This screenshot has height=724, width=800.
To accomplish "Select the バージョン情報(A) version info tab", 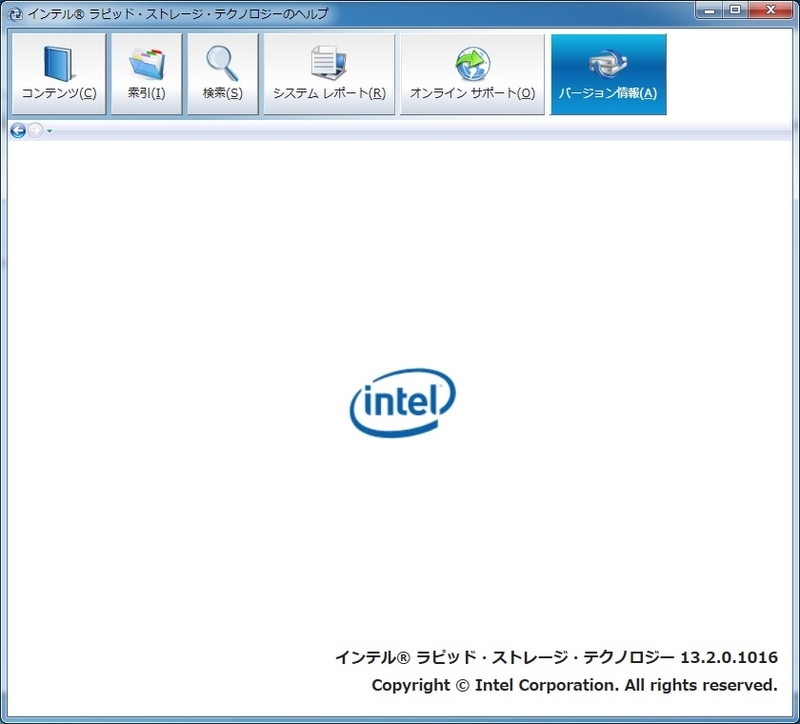I will tap(608, 74).
